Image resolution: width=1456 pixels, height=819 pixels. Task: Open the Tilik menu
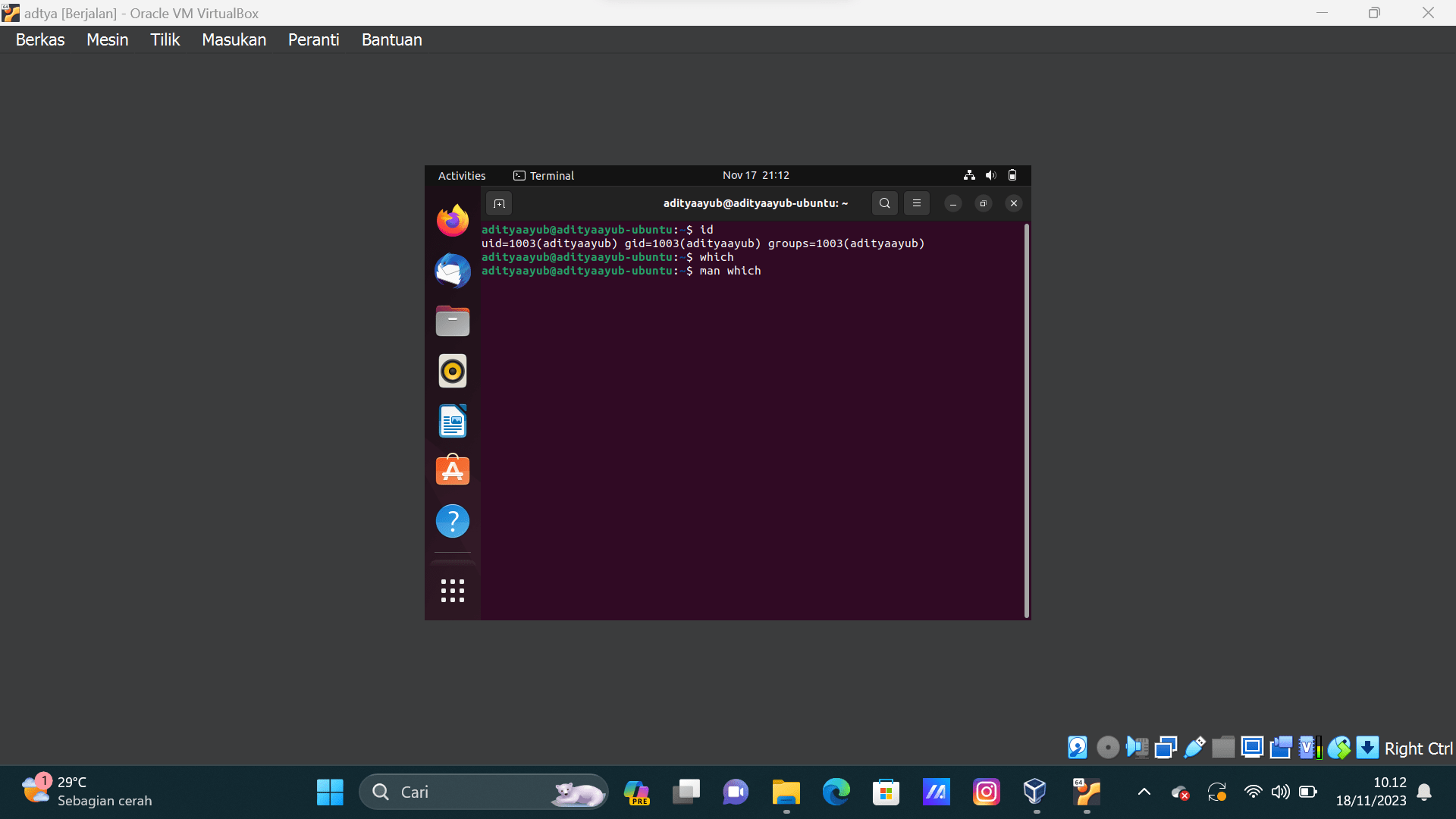point(165,39)
